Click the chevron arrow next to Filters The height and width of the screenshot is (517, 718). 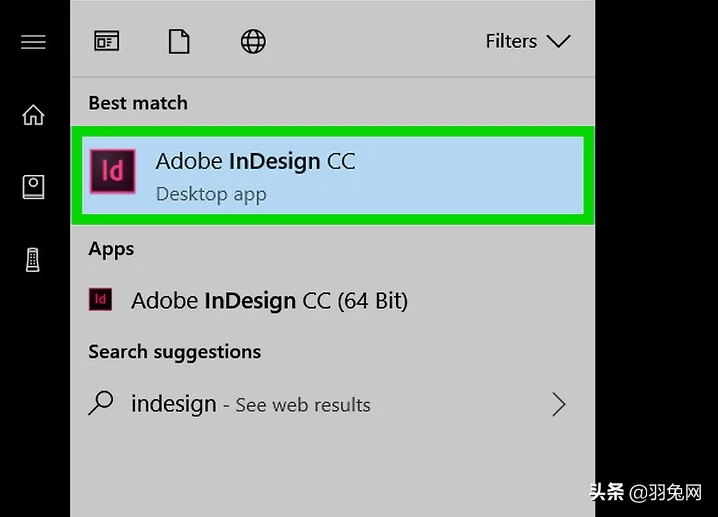tap(559, 42)
